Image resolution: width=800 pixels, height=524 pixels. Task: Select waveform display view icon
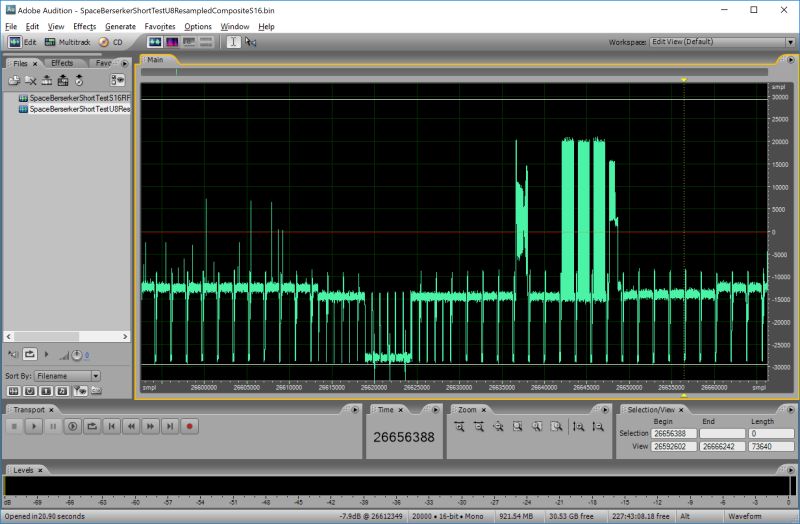pos(155,42)
